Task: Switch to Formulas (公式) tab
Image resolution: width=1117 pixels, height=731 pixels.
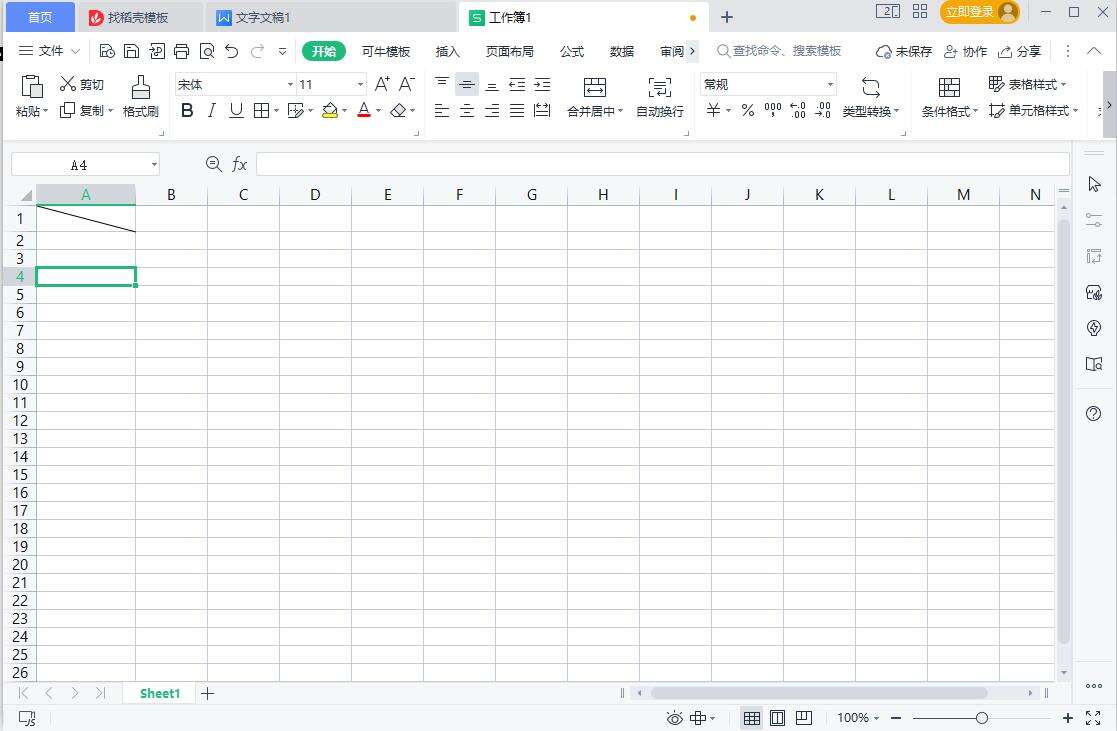Action: point(571,51)
